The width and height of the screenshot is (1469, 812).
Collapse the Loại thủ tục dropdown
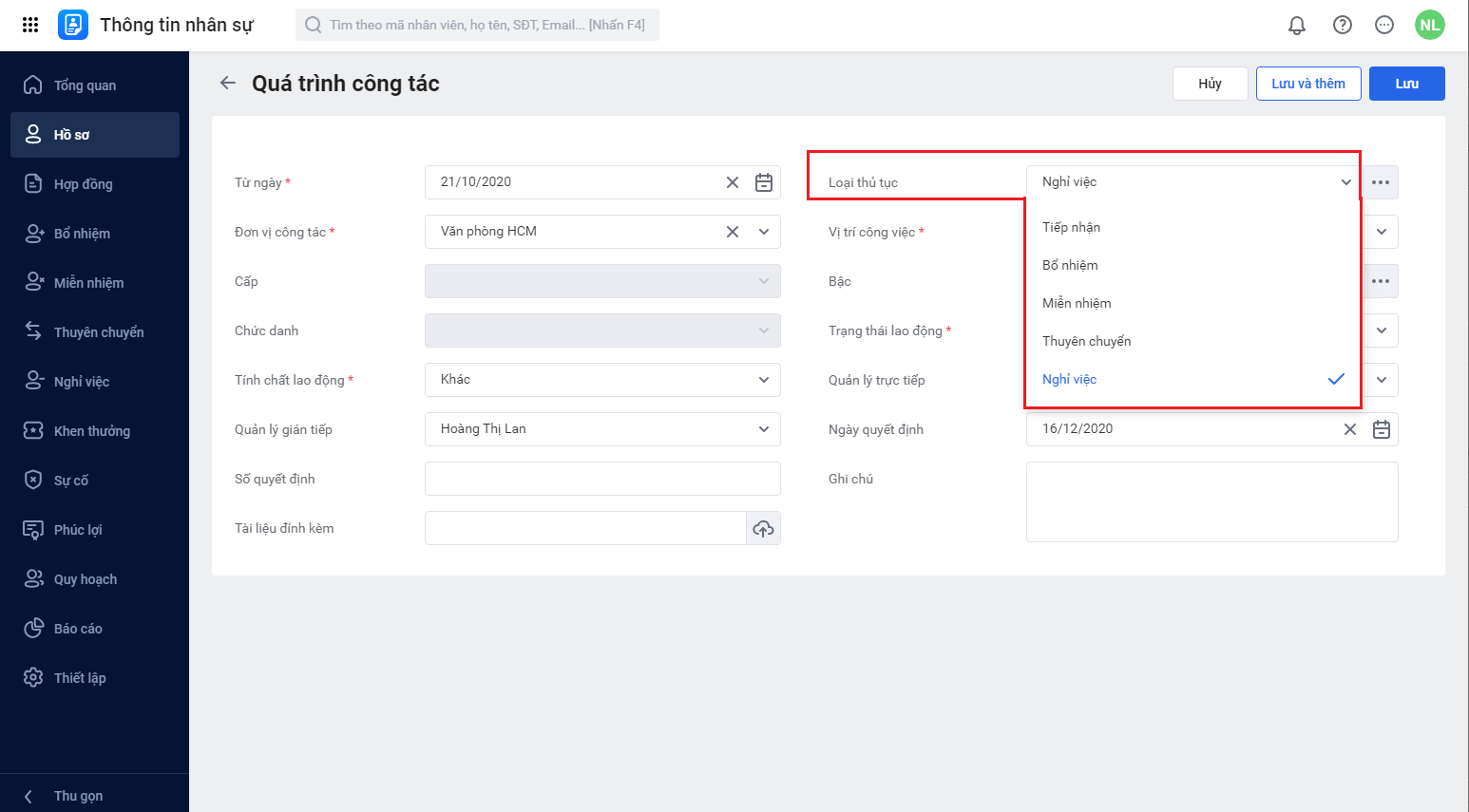coord(1346,182)
